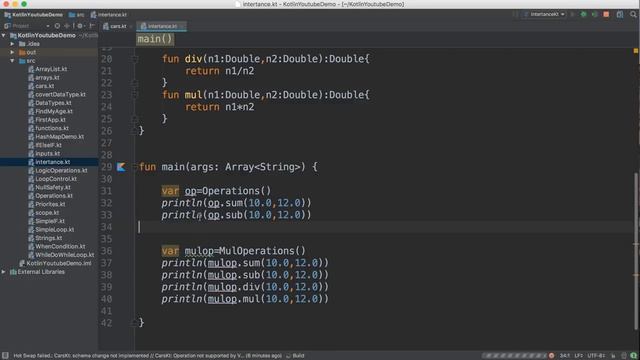This screenshot has width=640, height=360.
Task: Click the out folder icon
Action: click(x=22, y=52)
